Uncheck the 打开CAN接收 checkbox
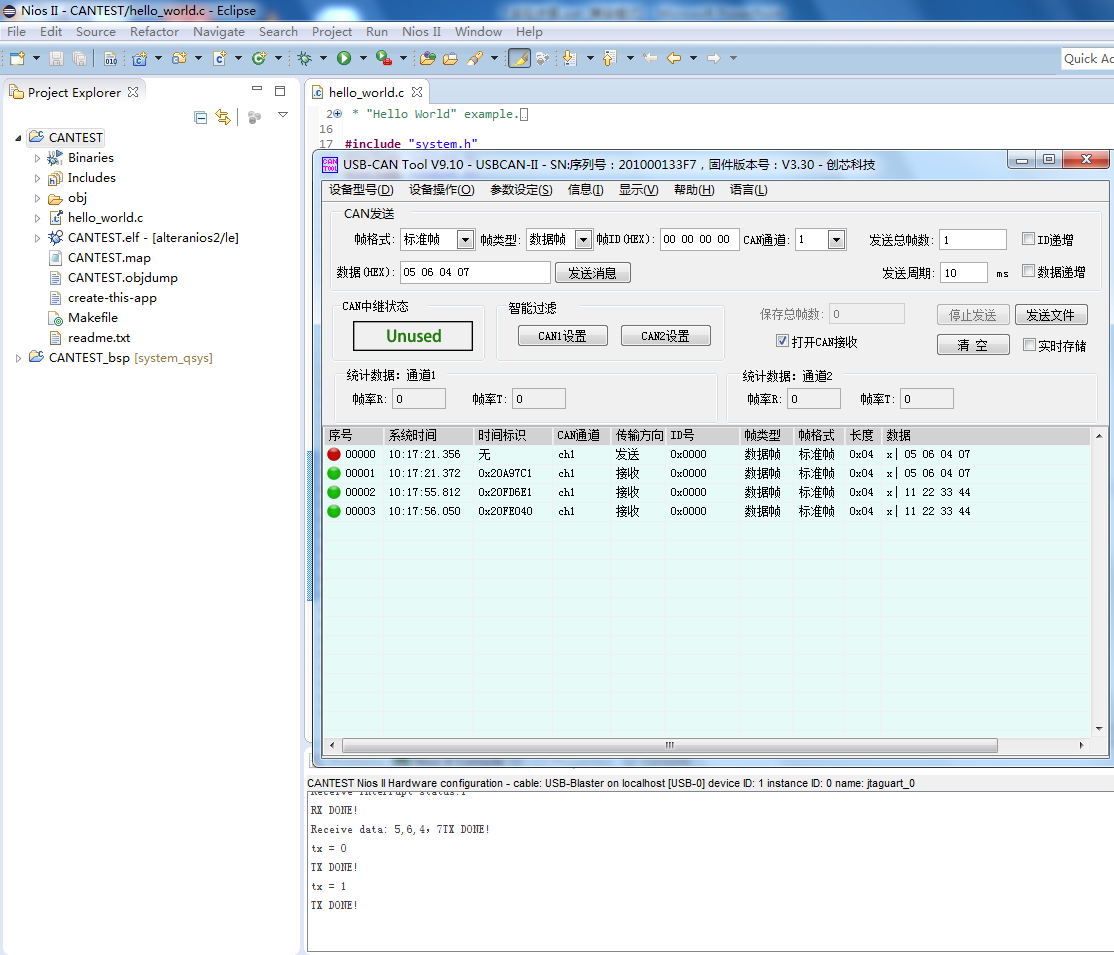This screenshot has width=1114, height=955. pos(782,341)
